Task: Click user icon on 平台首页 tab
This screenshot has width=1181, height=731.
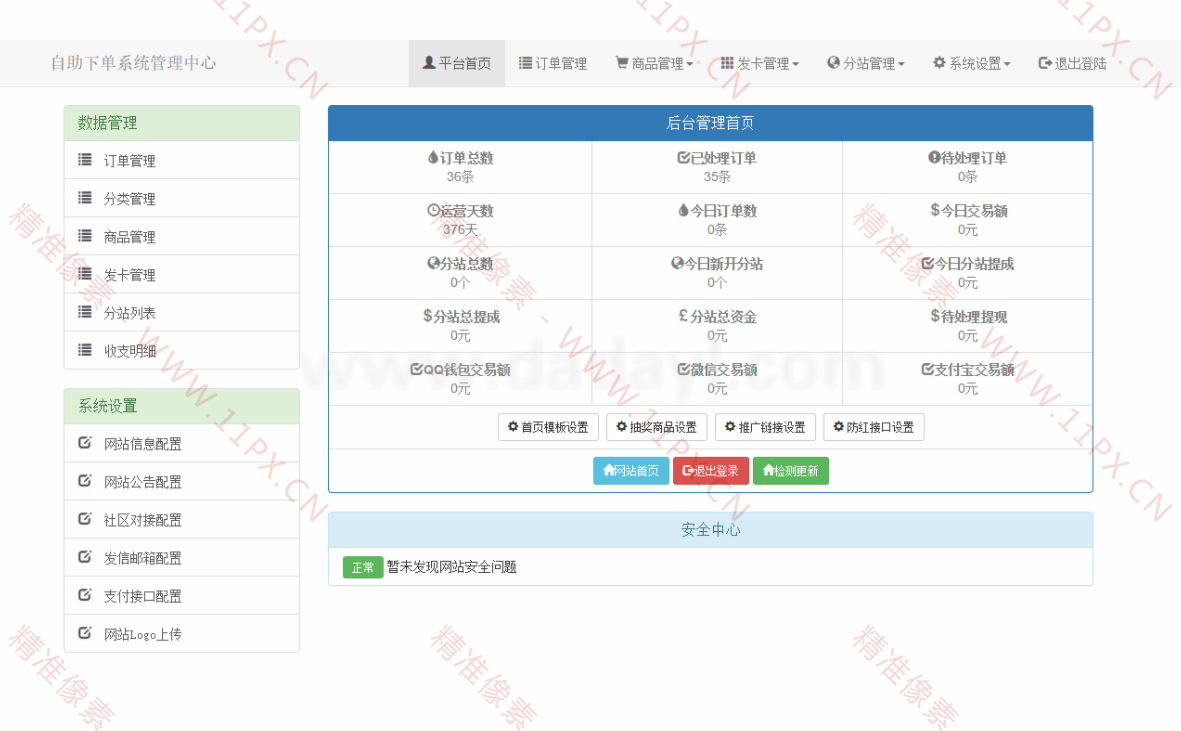Action: click(x=429, y=62)
